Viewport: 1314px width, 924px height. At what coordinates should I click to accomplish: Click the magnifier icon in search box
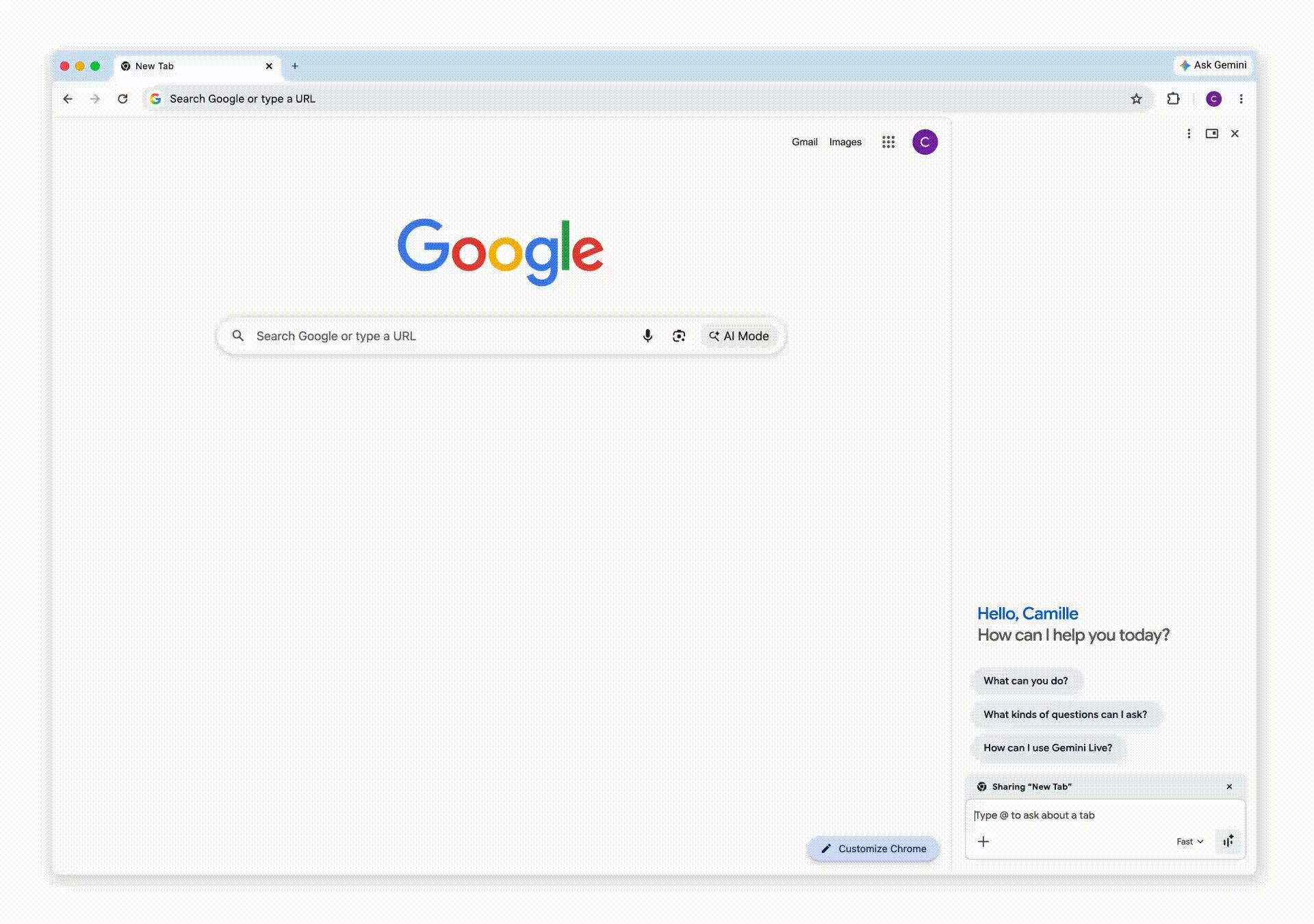237,335
